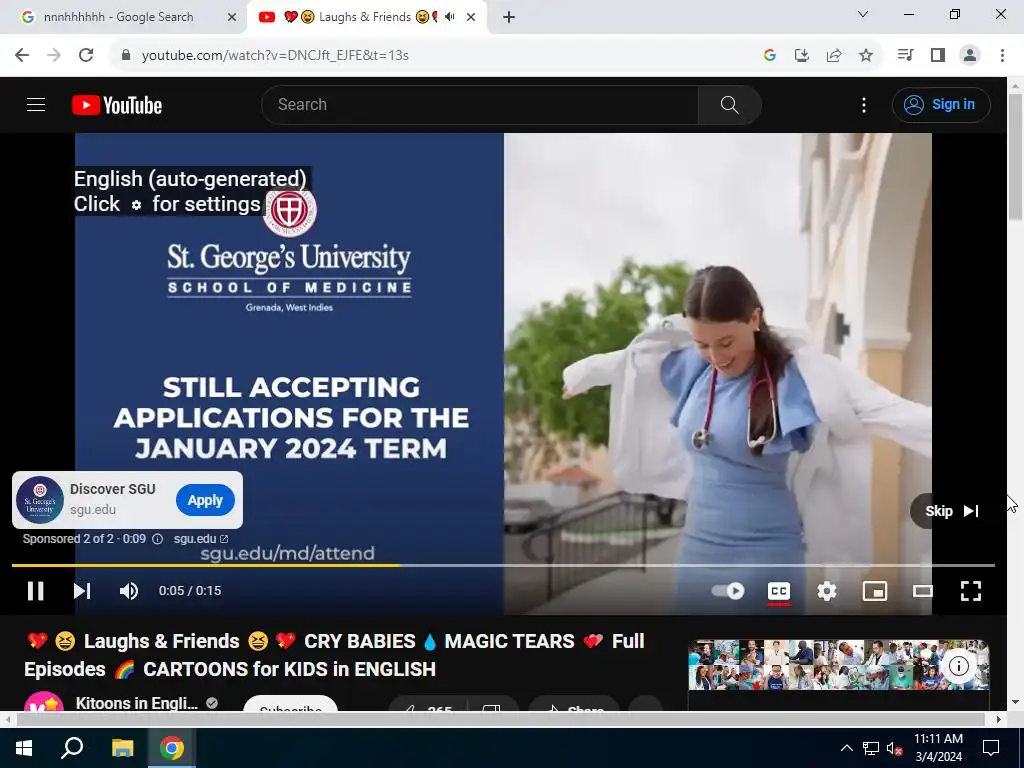Pause the video with pause button
1024x768 pixels.
(x=35, y=590)
